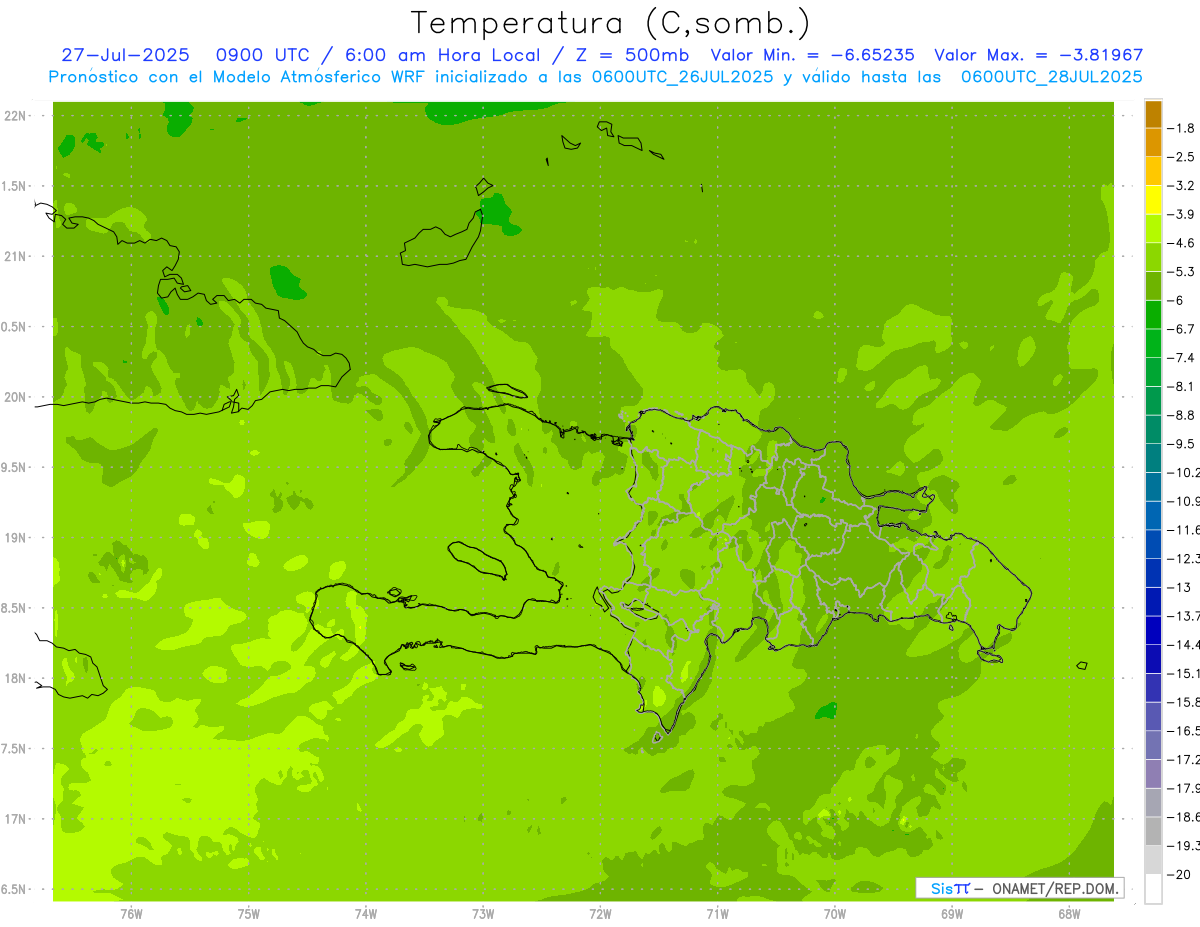Screen dimensions: 1200x927
Task: Click the '-1.8' colorbar value
Action: 1181,128
